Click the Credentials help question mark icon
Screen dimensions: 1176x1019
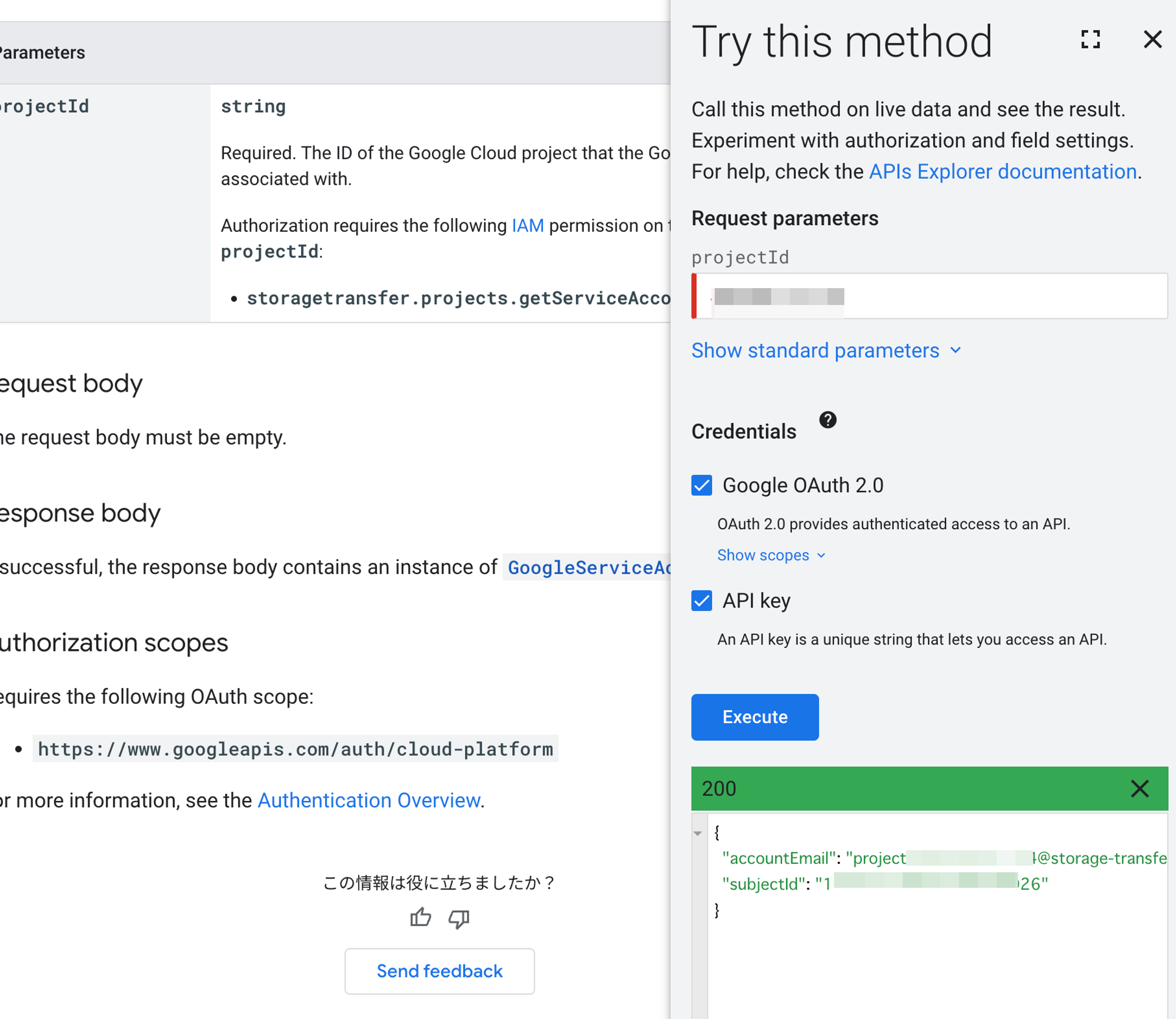pyautogui.click(x=827, y=420)
